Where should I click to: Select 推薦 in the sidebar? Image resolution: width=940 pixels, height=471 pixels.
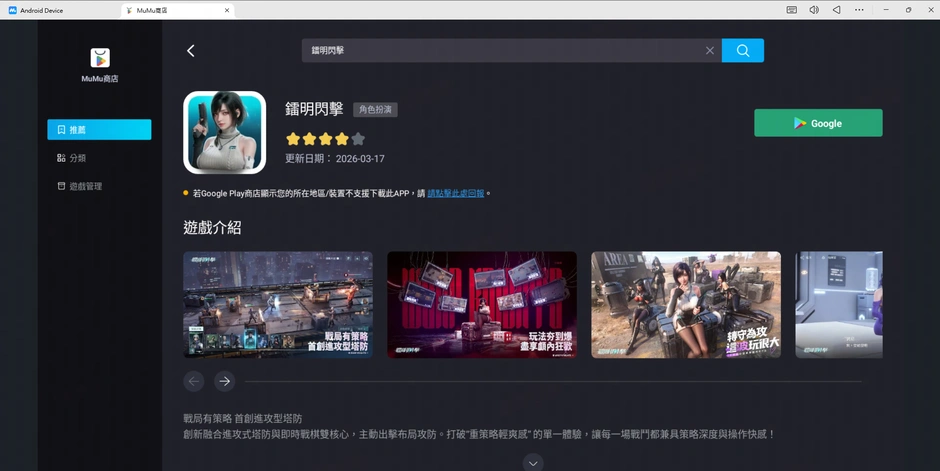tap(100, 129)
